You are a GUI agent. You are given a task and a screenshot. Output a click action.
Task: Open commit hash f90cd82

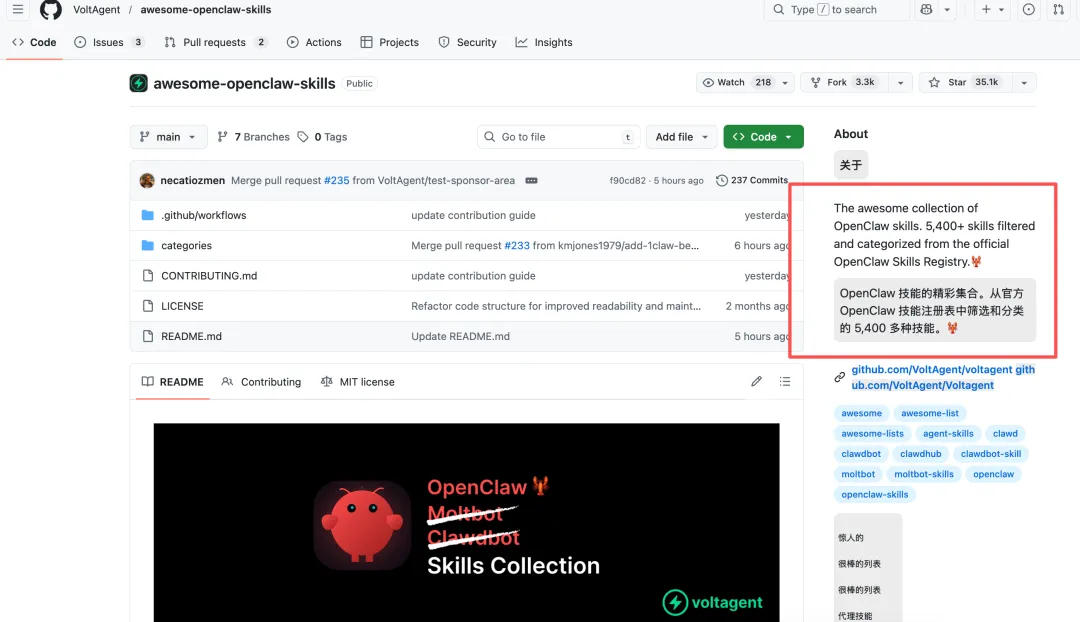627,180
